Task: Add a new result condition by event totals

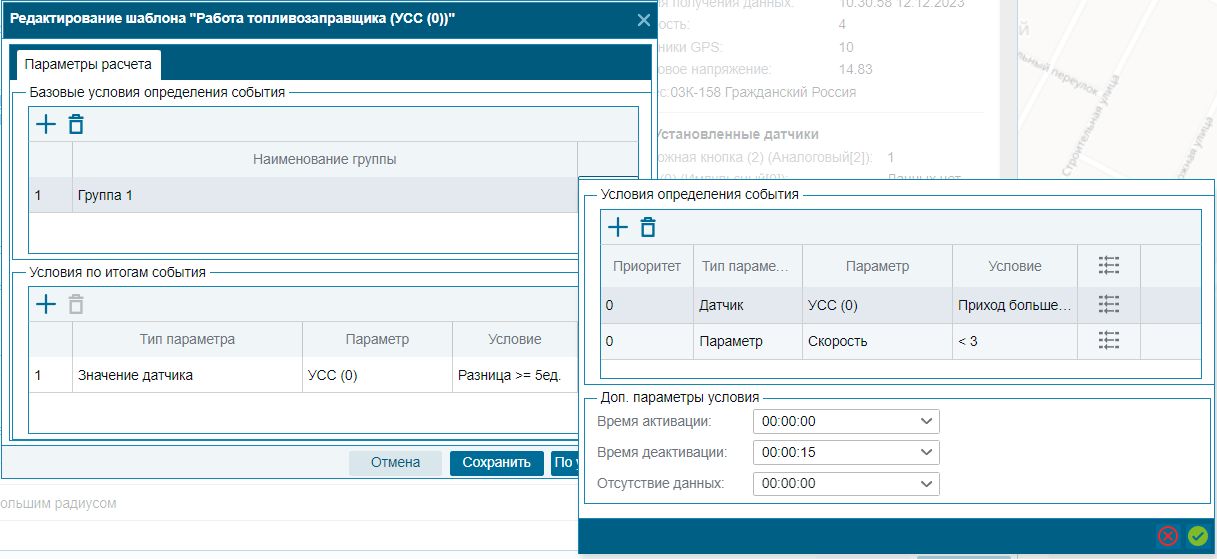Action: [46, 305]
